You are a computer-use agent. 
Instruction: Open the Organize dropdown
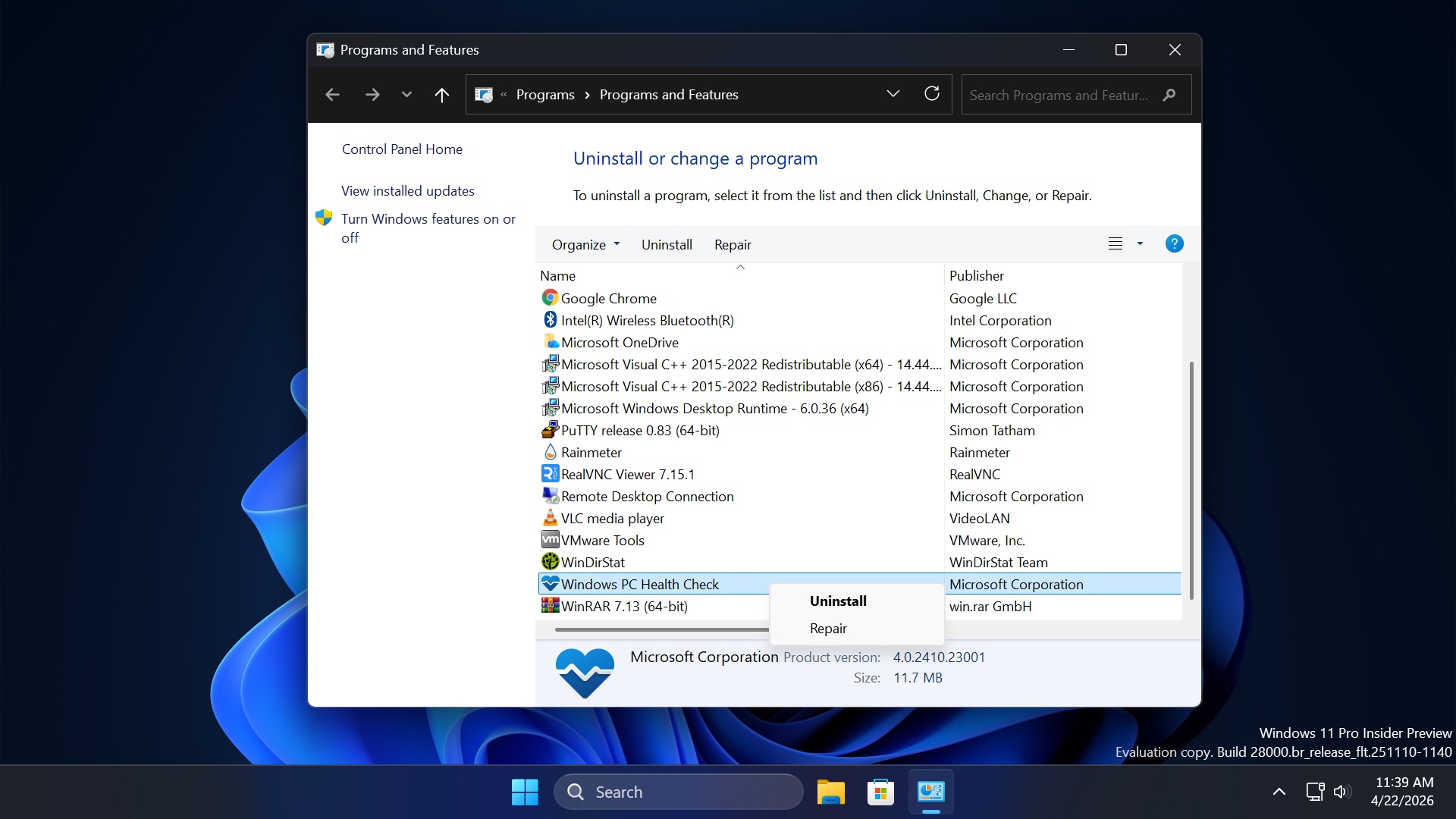point(585,244)
